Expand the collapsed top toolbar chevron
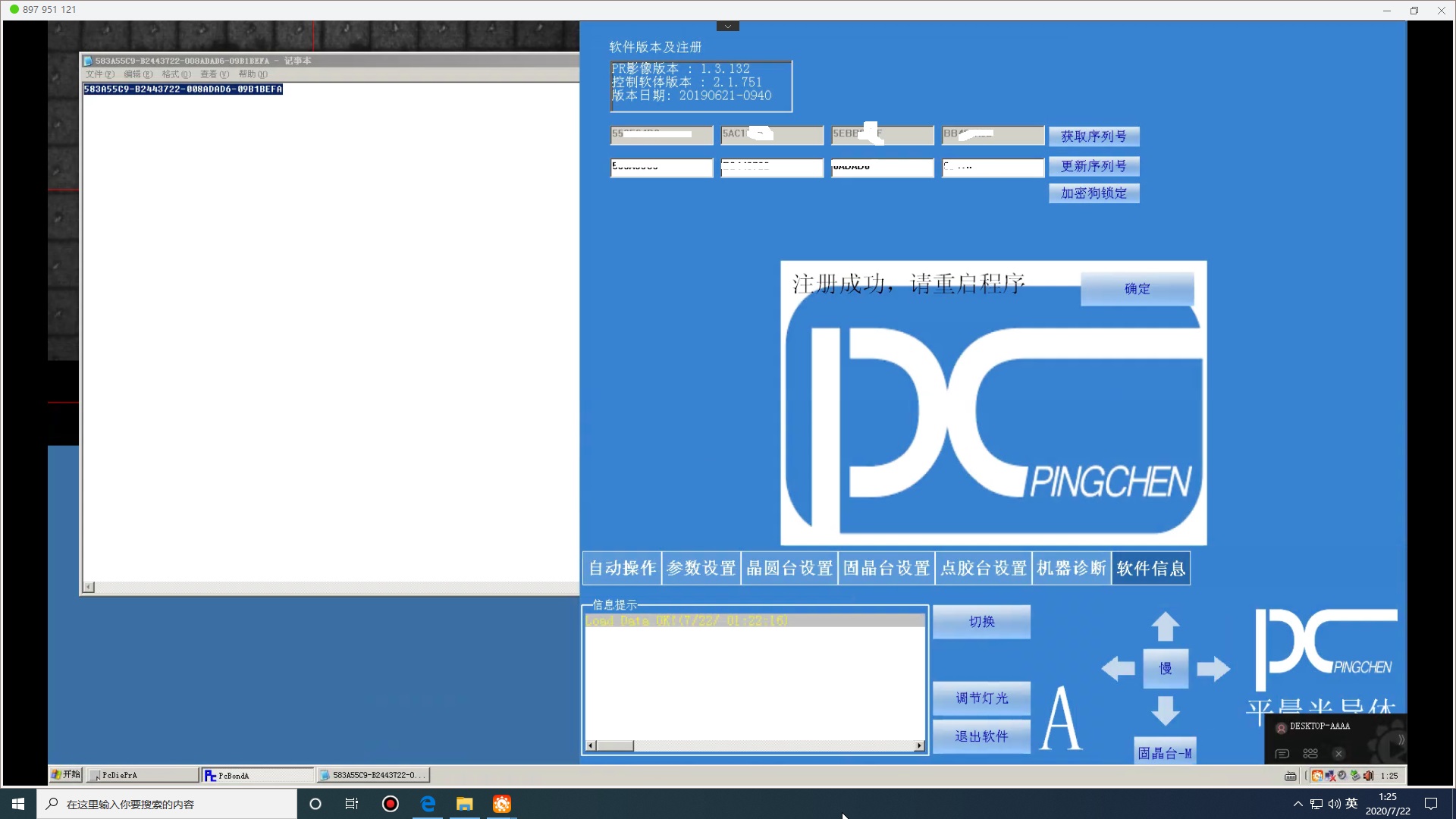Screen dimensions: 1456x819 (727, 27)
